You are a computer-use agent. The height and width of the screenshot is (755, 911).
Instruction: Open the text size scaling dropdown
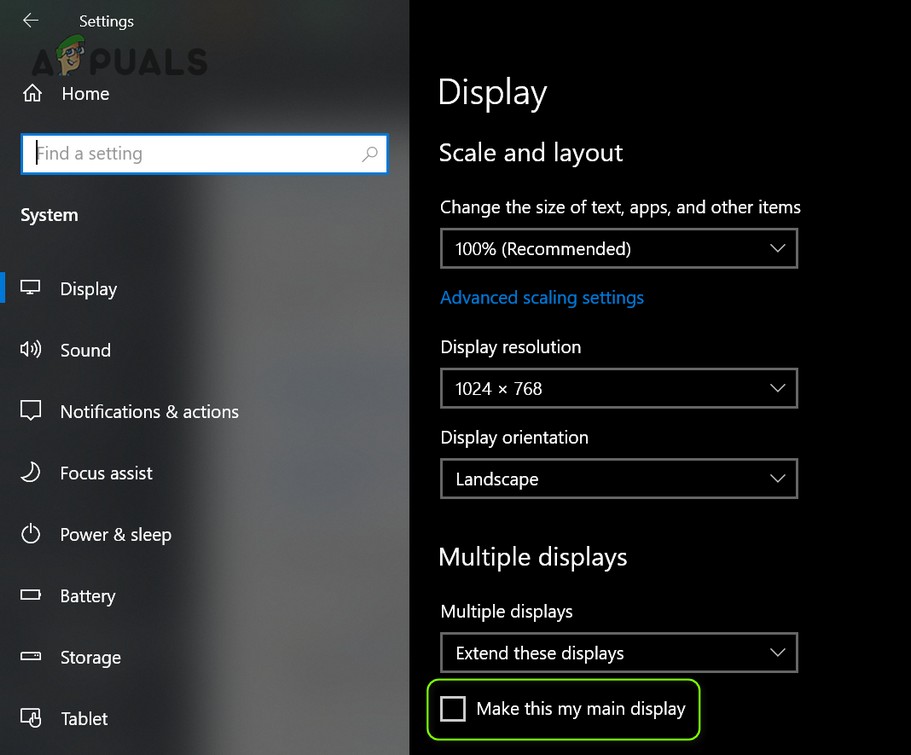[618, 248]
